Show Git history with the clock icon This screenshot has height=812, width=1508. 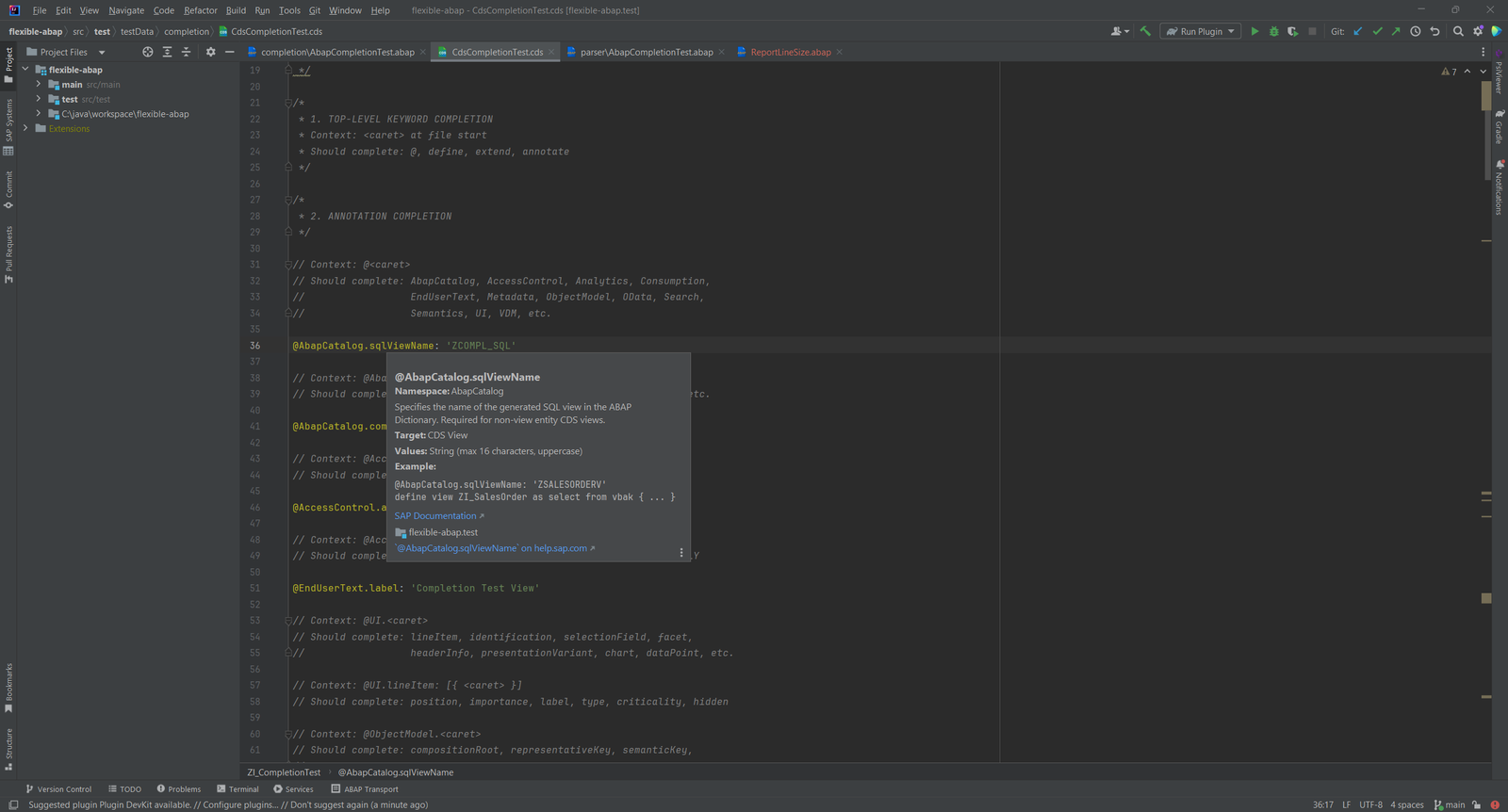[x=1416, y=31]
